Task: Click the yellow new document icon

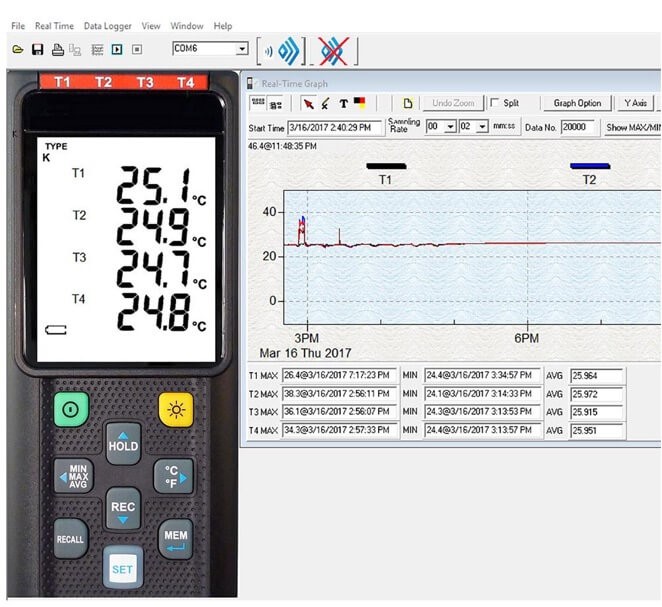Action: pyautogui.click(x=407, y=103)
